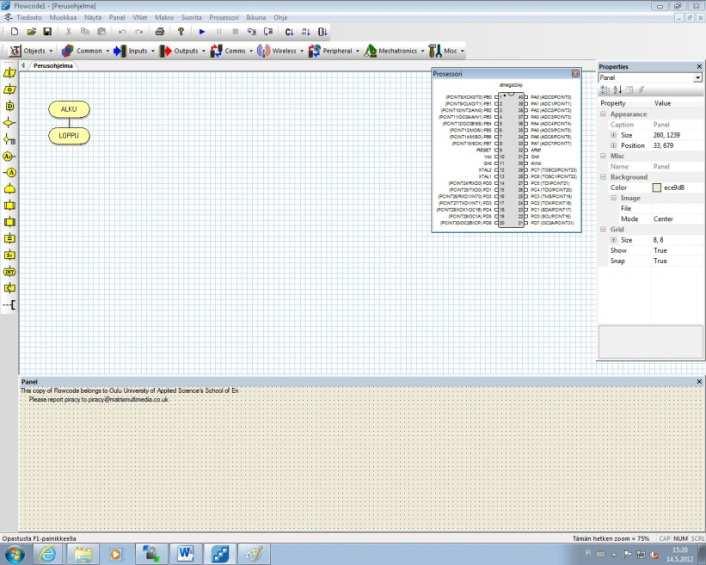Screen dimensions: 706x565
Task: Select the Mode Center value
Action: point(663,219)
